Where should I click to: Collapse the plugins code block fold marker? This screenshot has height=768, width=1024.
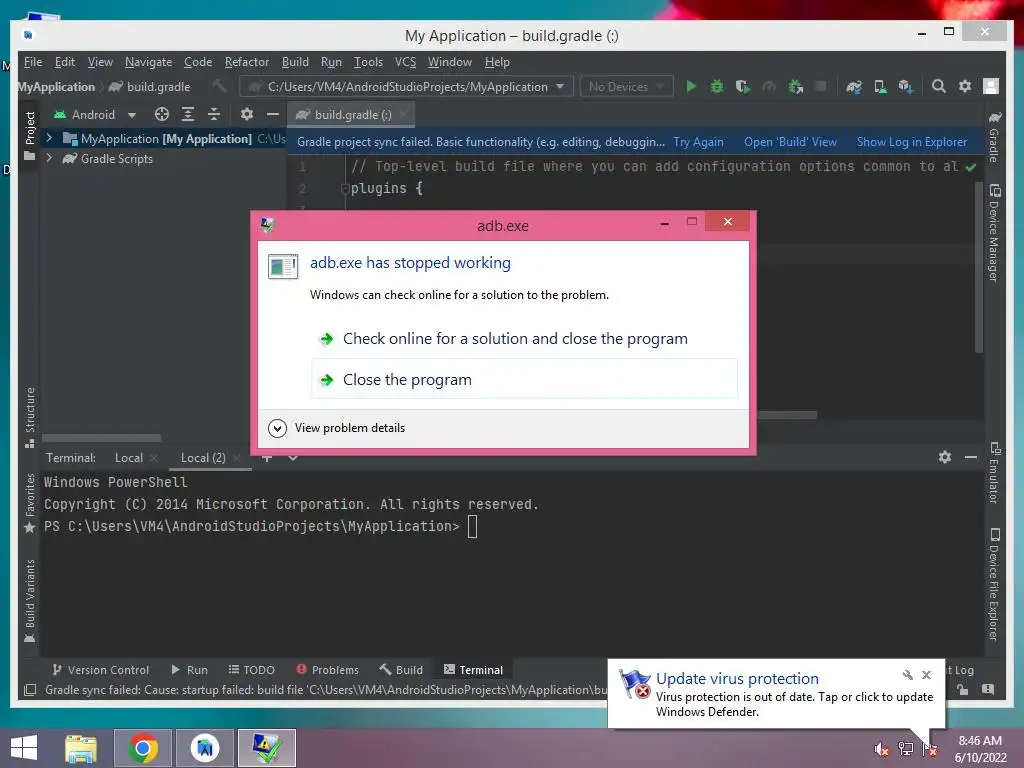[345, 189]
